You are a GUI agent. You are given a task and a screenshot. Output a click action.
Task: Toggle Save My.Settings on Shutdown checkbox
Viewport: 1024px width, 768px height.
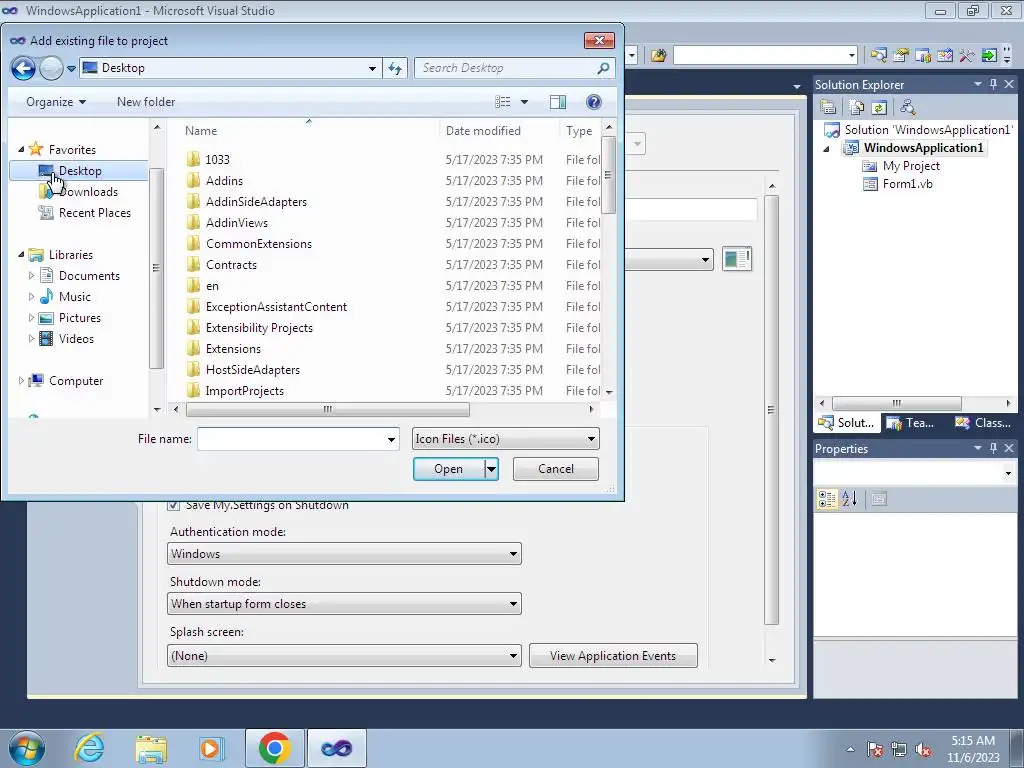pos(174,505)
